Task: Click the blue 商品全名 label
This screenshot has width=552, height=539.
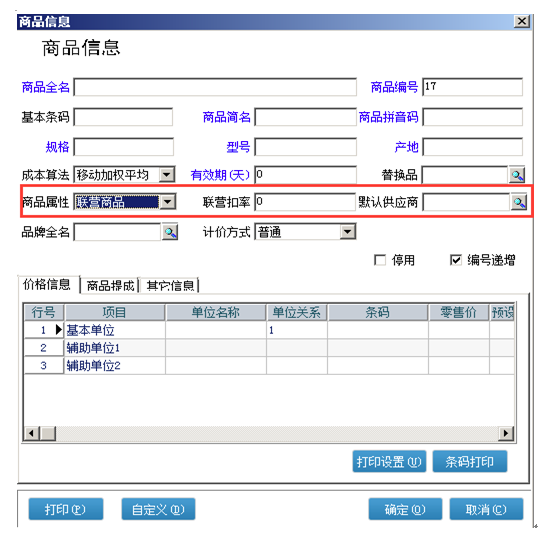Action: point(46,87)
